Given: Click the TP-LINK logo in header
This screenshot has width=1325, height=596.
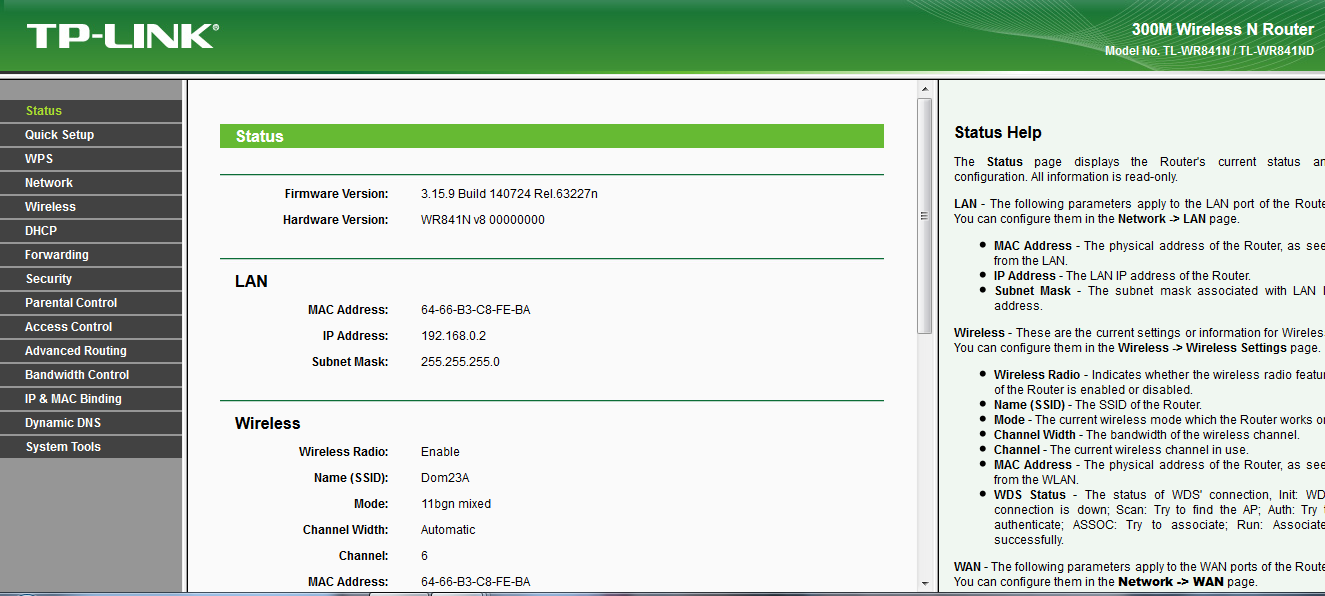Looking at the screenshot, I should click(122, 36).
